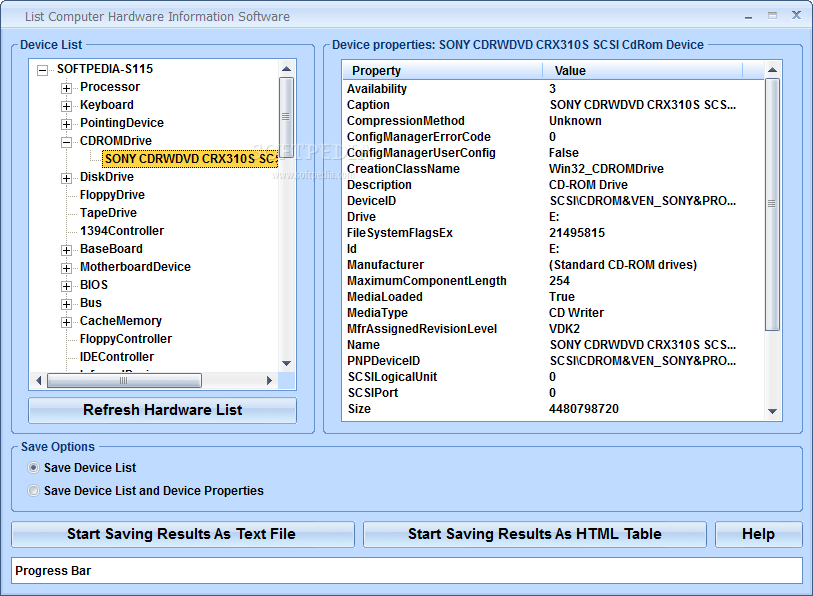The width and height of the screenshot is (813, 596).
Task: Expand the BIOS node
Action: pyautogui.click(x=66, y=284)
